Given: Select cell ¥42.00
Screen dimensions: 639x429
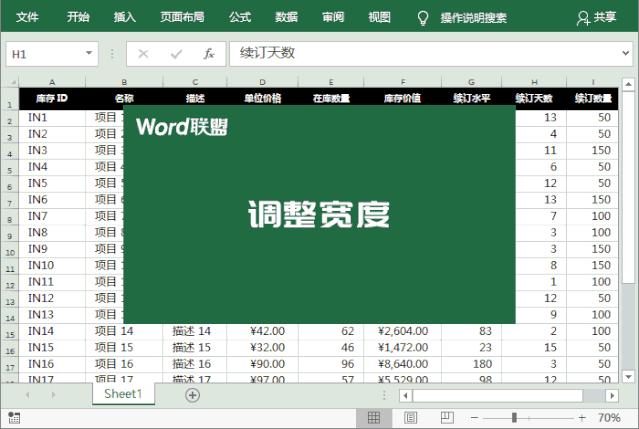Looking at the screenshot, I should (262, 331).
